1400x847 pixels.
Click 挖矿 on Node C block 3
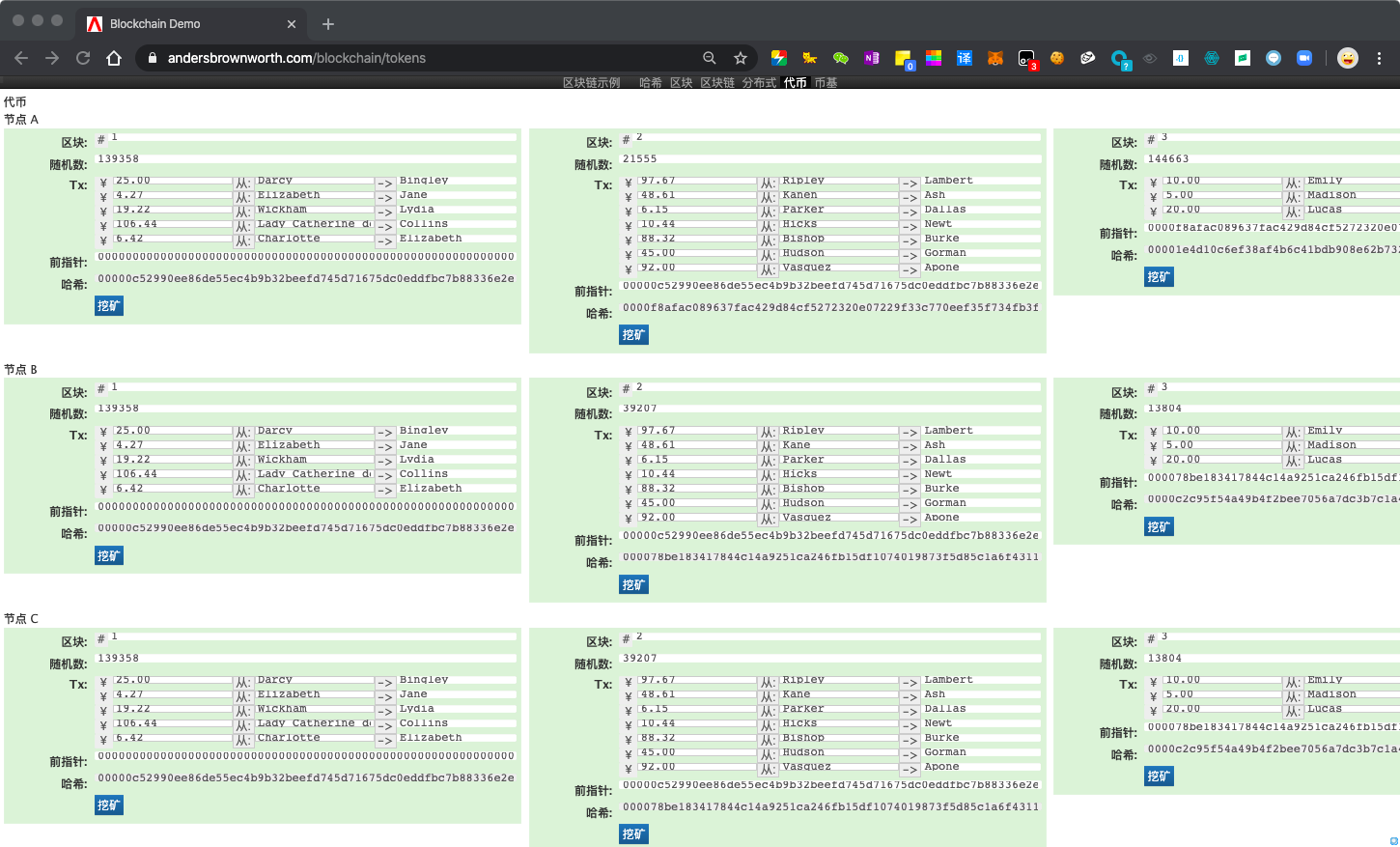pyautogui.click(x=1160, y=776)
